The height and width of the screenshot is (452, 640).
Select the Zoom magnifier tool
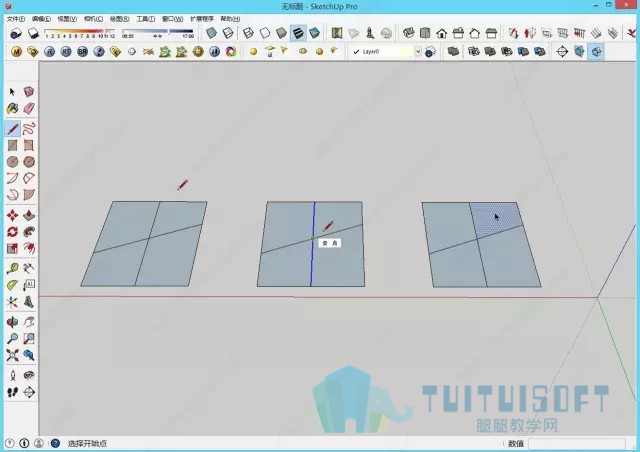(x=12, y=338)
